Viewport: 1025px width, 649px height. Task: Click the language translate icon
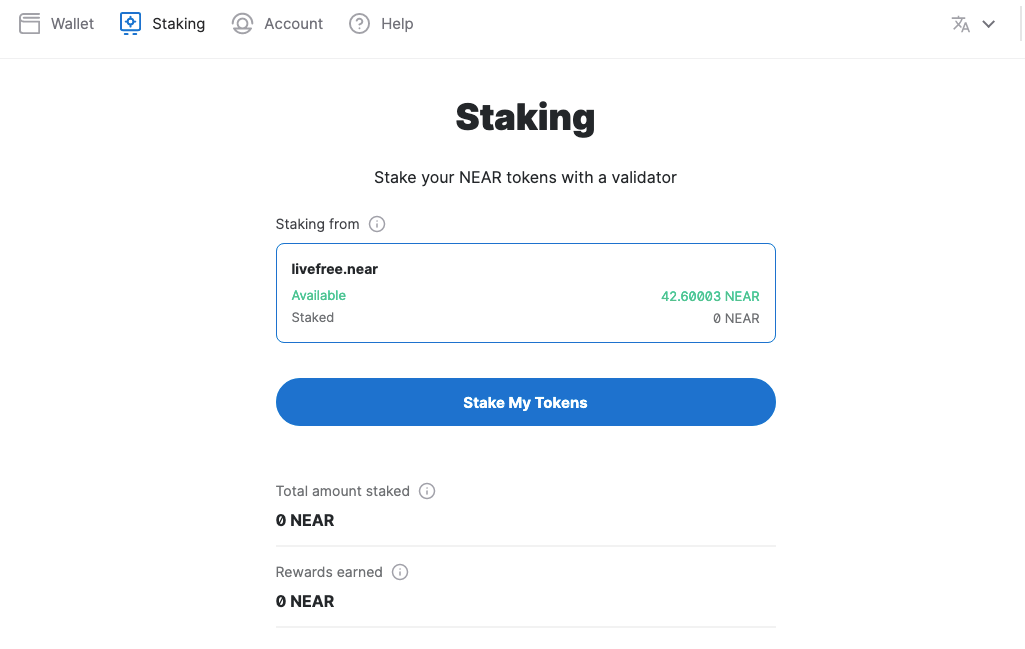(x=961, y=24)
